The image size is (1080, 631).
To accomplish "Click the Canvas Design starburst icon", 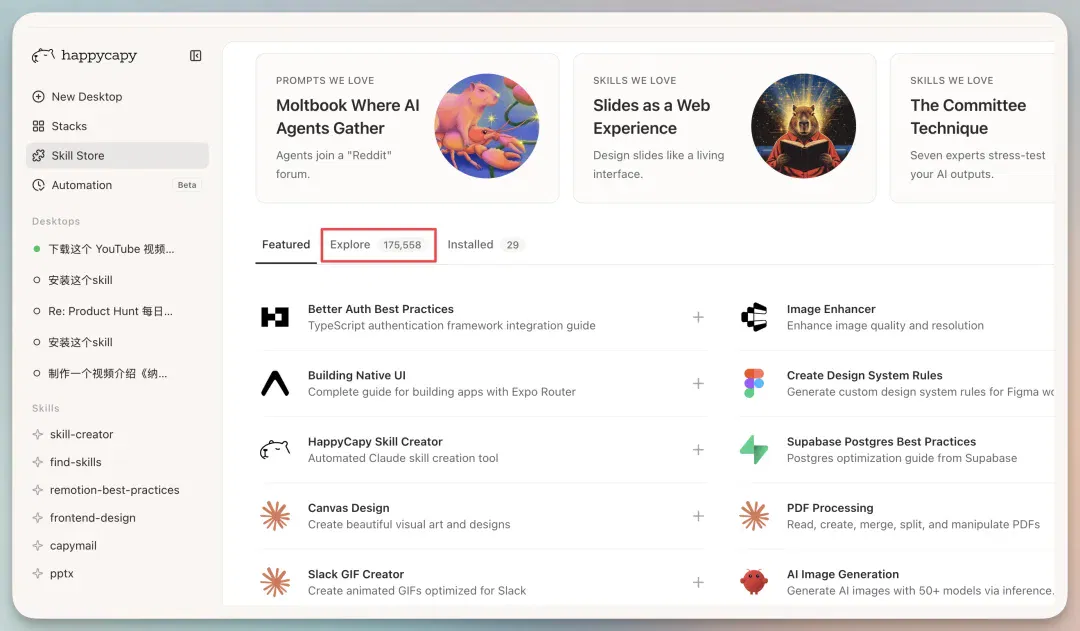I will [x=275, y=516].
